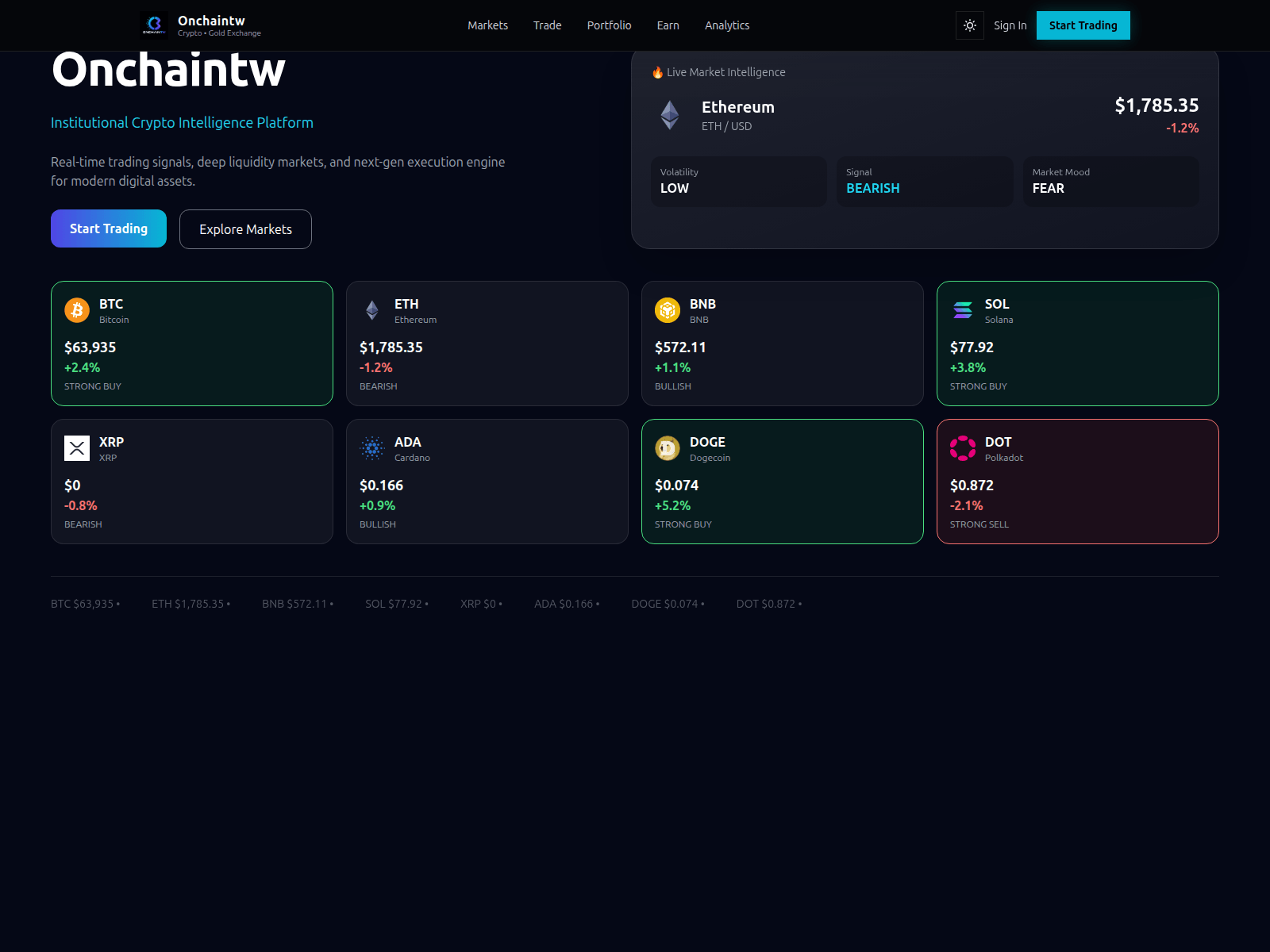Click the ETH card Ethereum icon
Screen dimensions: 1270x952
(x=372, y=310)
